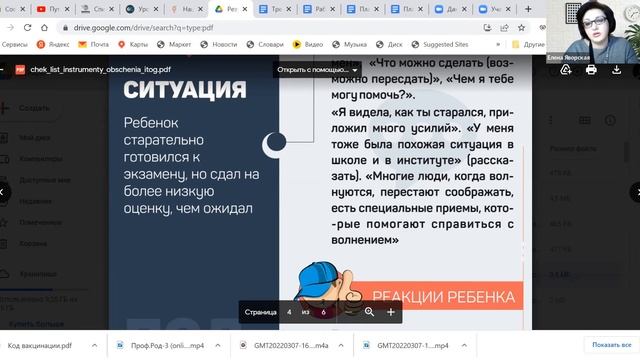Open the Словари bookmark
Screen dimensions: 640x360
coord(265,44)
